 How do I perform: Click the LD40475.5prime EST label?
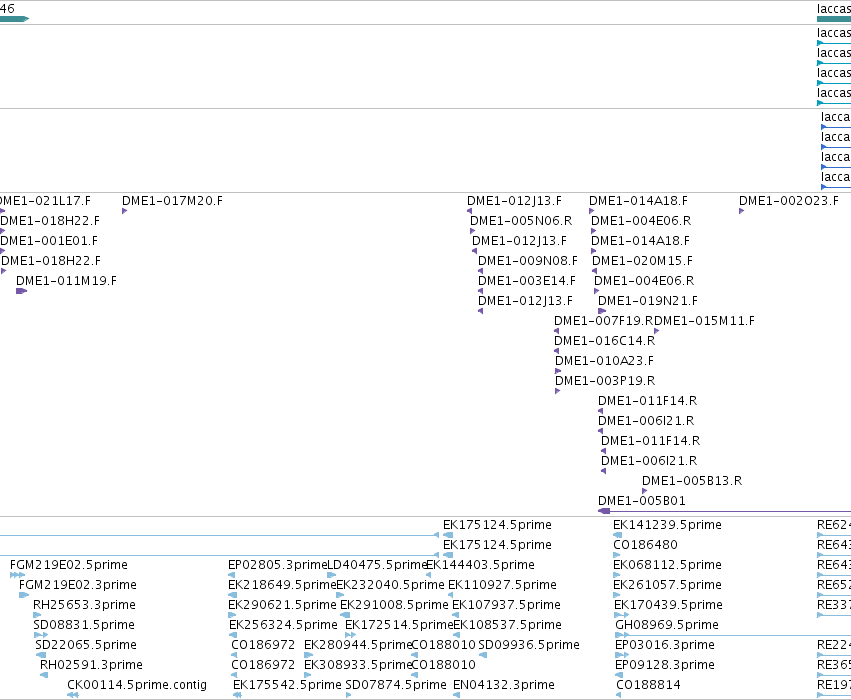tap(377, 565)
